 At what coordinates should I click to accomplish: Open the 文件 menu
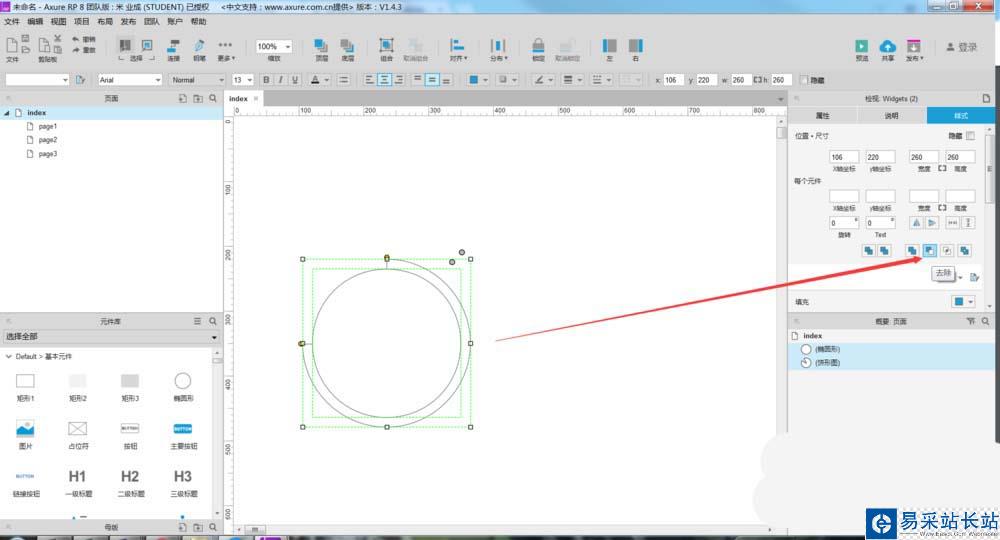click(11, 21)
